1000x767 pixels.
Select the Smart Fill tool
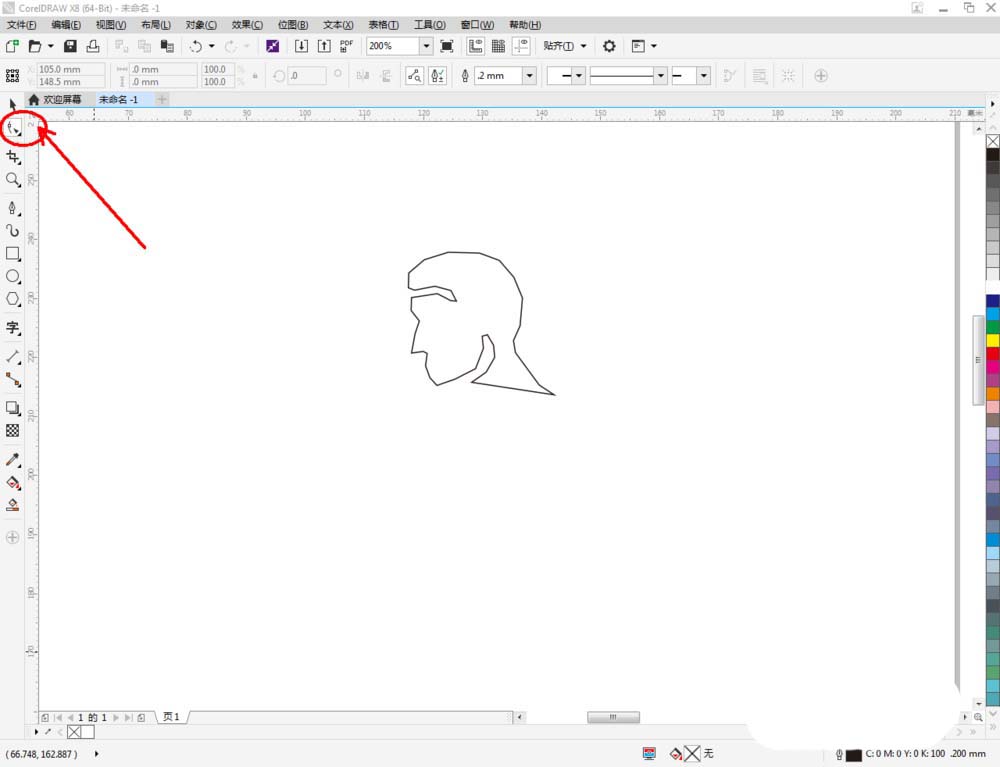click(13, 506)
